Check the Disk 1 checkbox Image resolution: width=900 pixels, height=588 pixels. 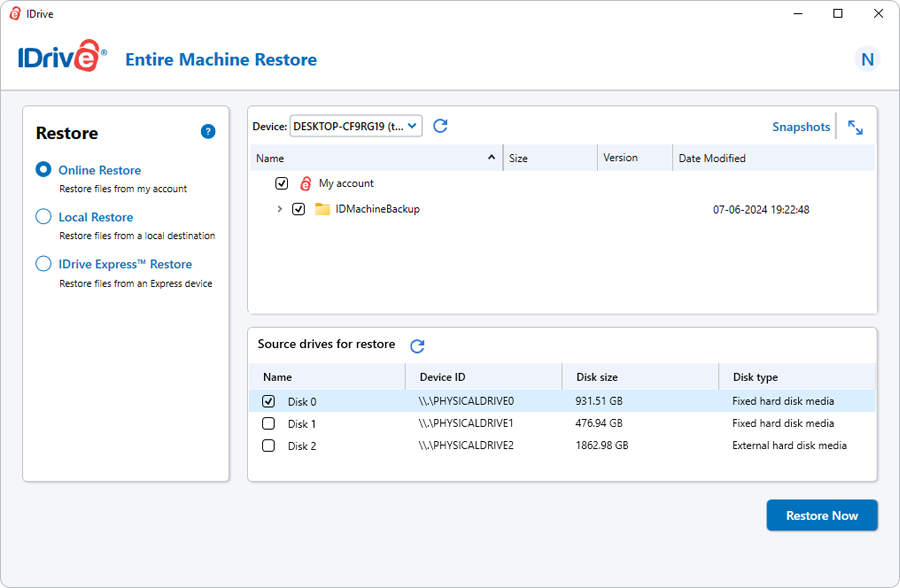click(268, 424)
